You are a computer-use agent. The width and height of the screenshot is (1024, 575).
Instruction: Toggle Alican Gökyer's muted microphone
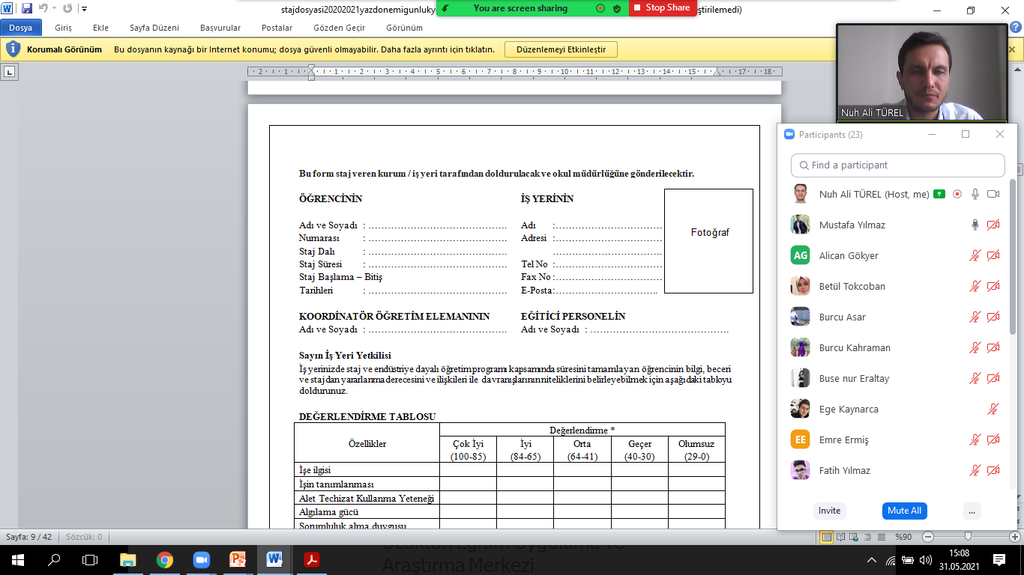click(x=974, y=256)
